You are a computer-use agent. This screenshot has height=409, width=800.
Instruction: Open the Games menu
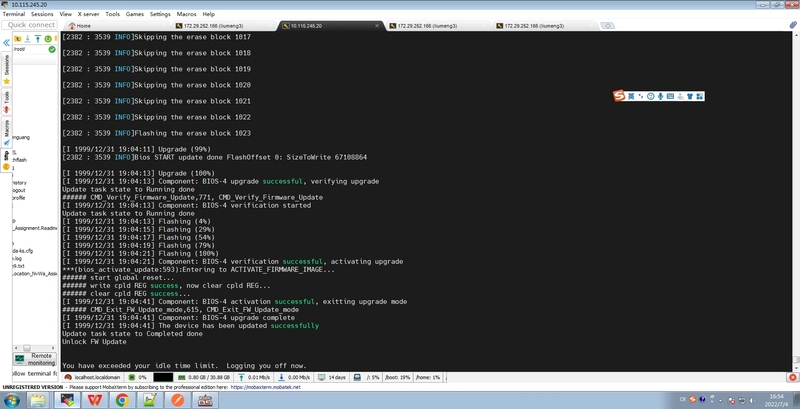point(135,14)
